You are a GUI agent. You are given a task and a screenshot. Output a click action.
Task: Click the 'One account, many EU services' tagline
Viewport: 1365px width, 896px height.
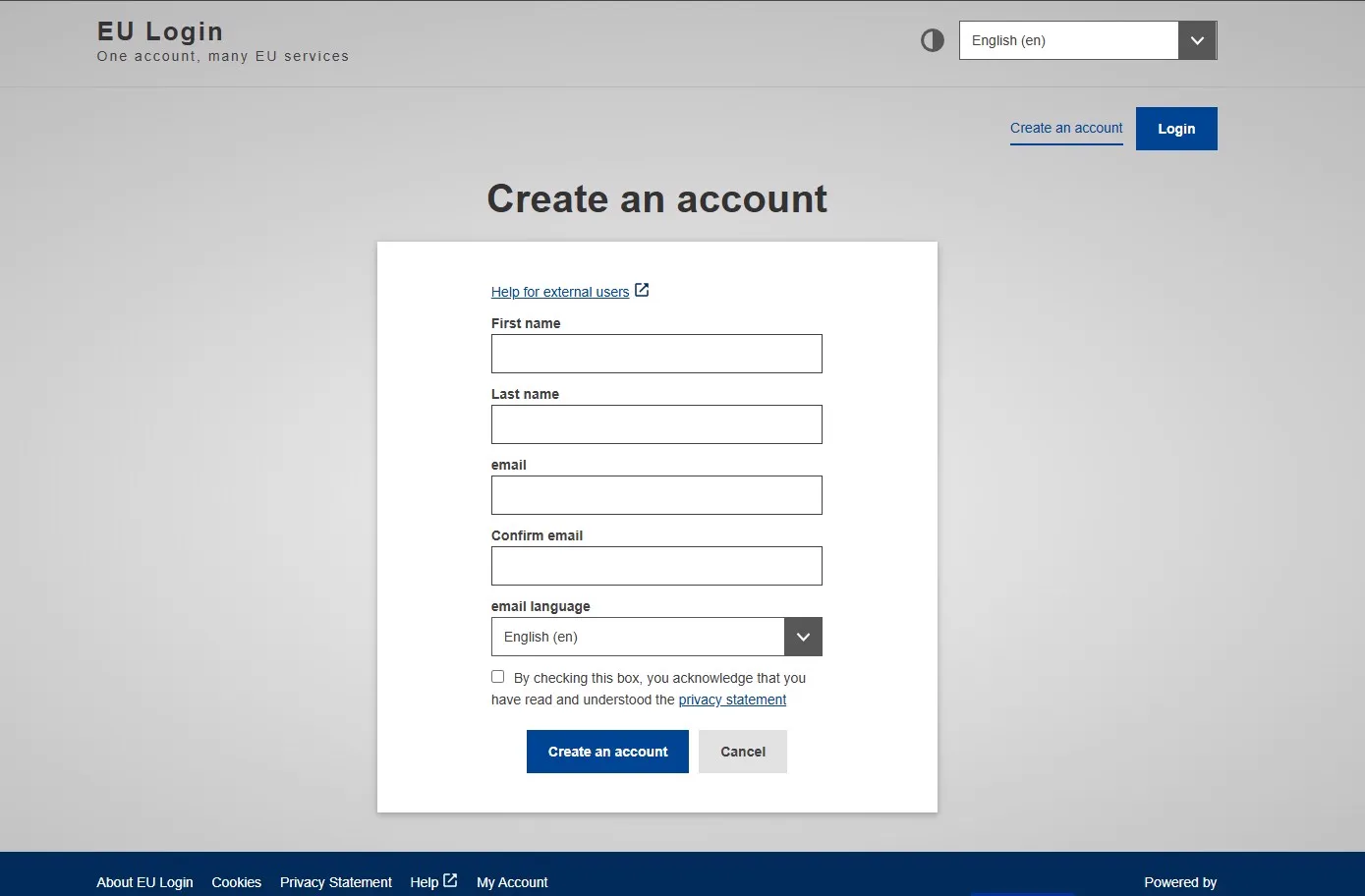[223, 56]
